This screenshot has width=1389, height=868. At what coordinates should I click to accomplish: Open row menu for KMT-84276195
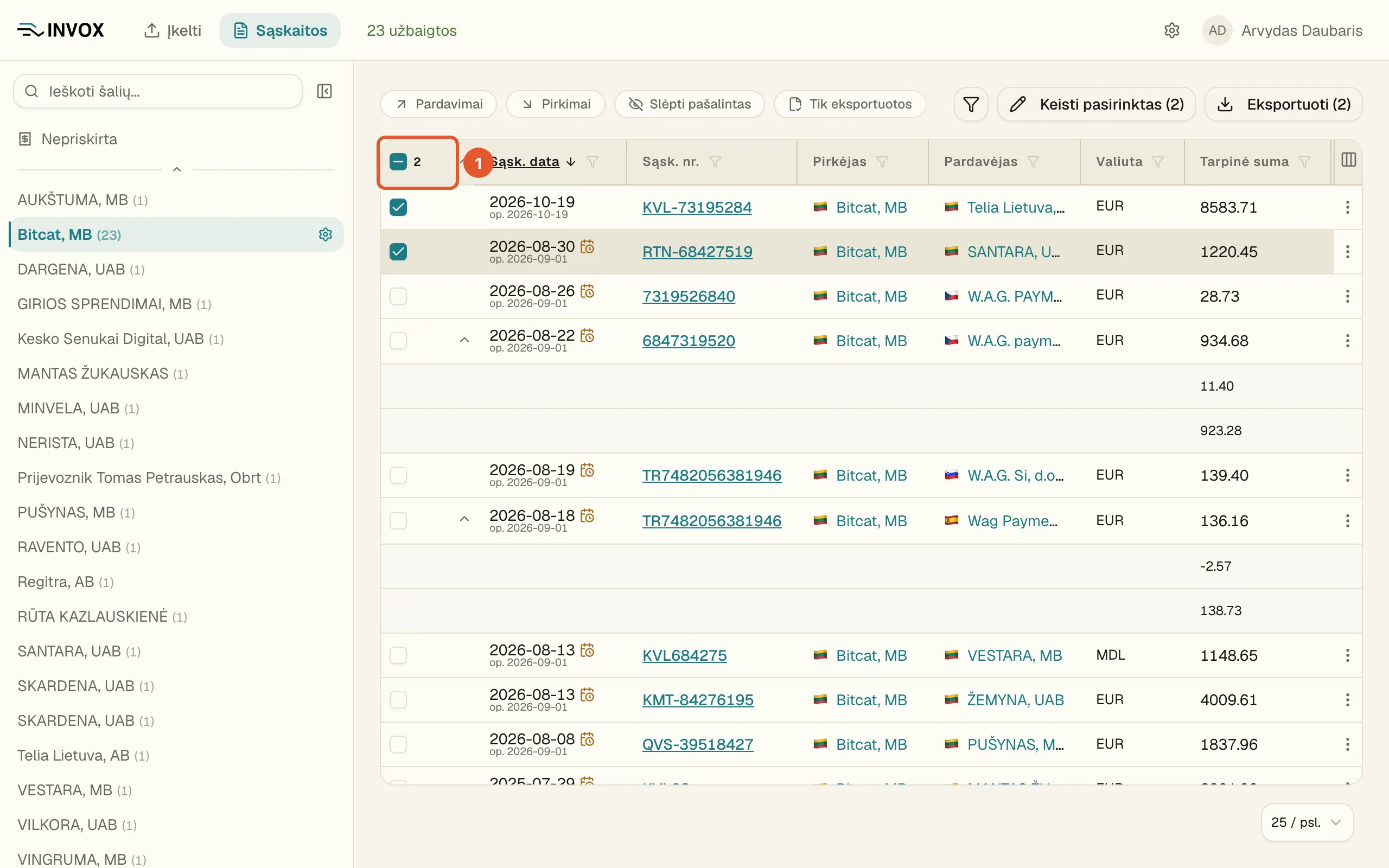click(x=1347, y=700)
